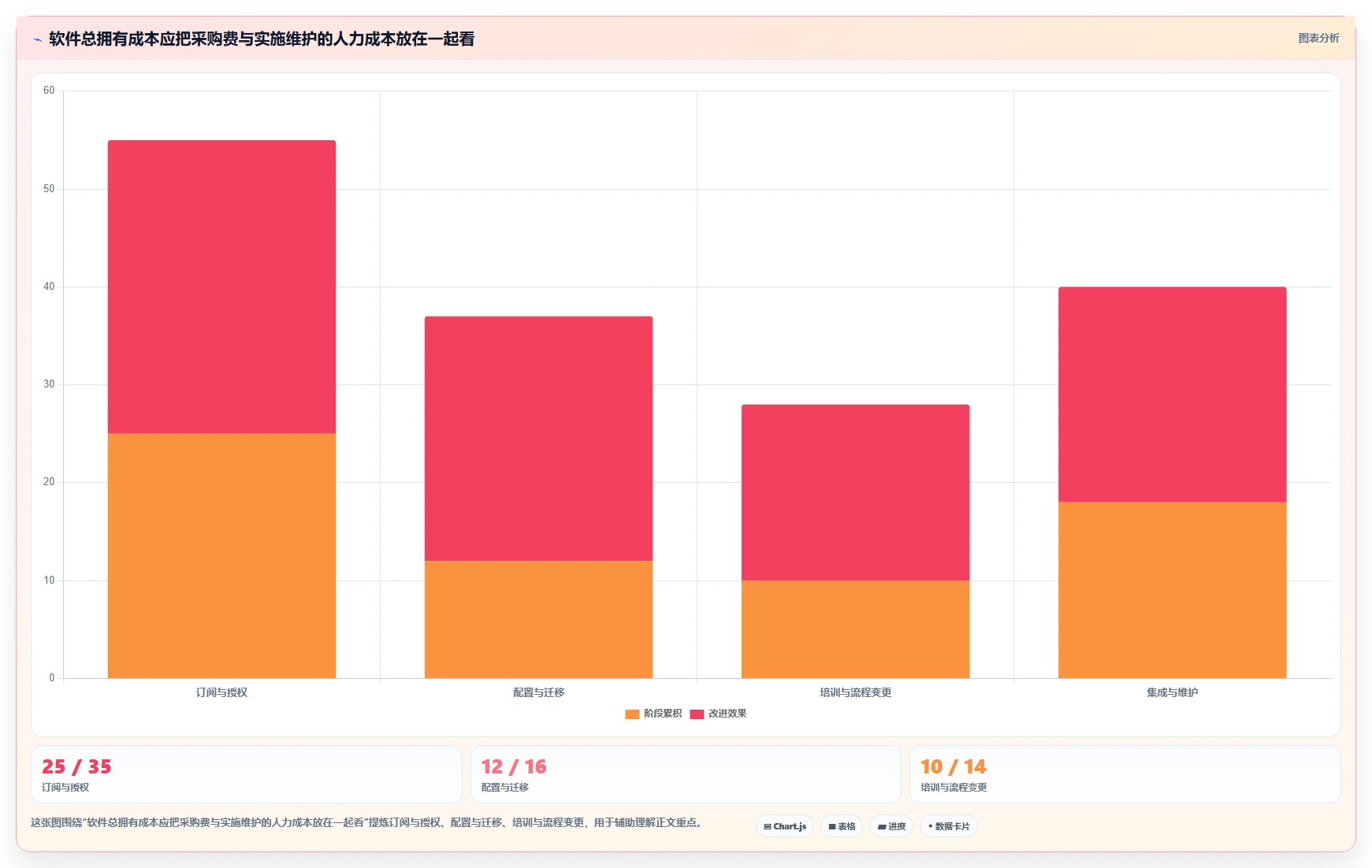This screenshot has width=1372, height=868.
Task: Click the 订阅与授权 x-axis label
Action: tap(221, 692)
